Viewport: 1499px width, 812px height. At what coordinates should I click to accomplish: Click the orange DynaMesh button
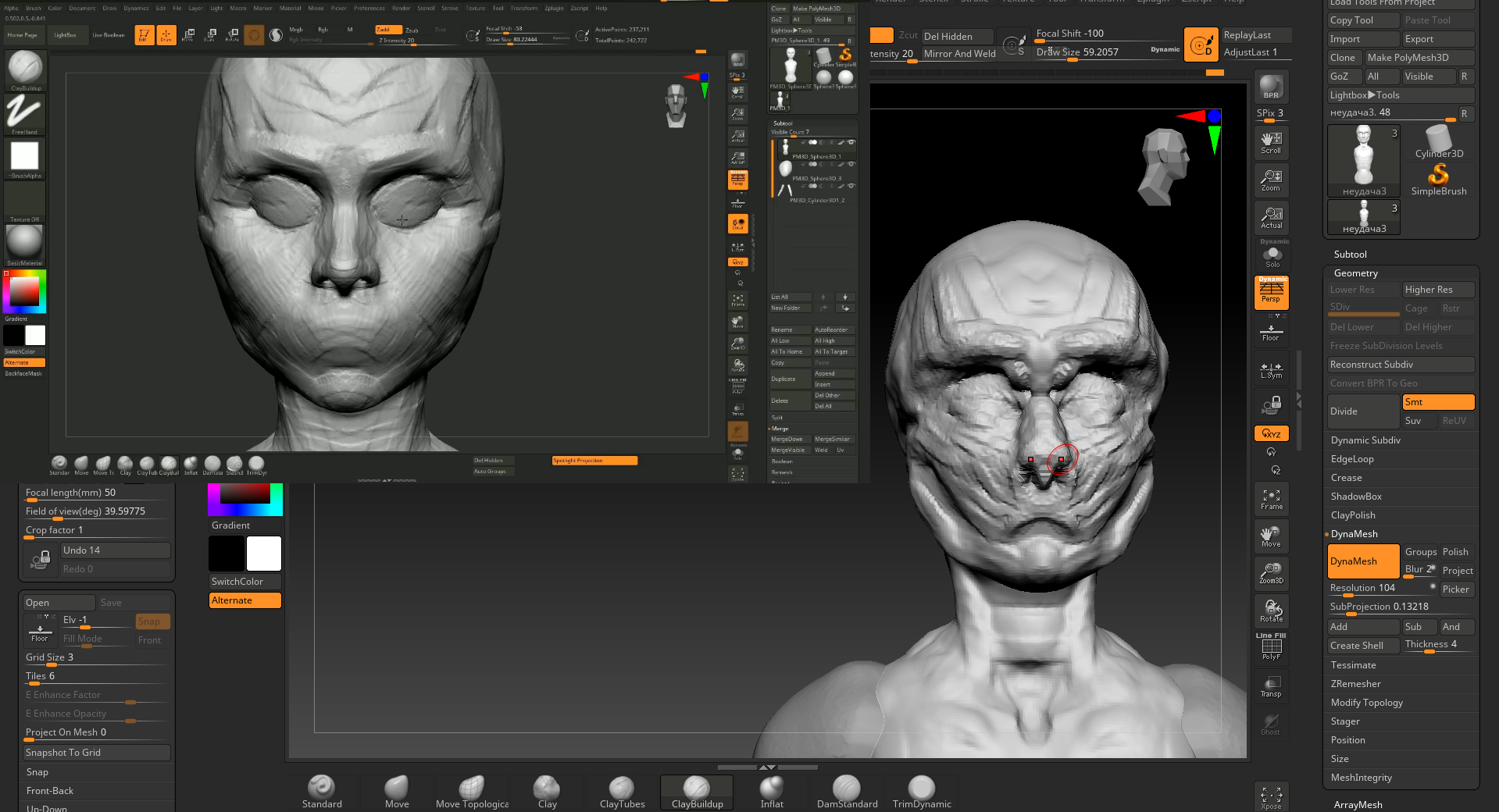tap(1362, 561)
